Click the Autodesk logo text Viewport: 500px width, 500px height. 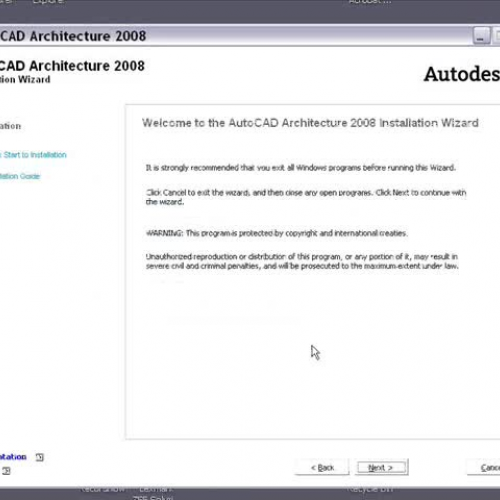coord(462,74)
